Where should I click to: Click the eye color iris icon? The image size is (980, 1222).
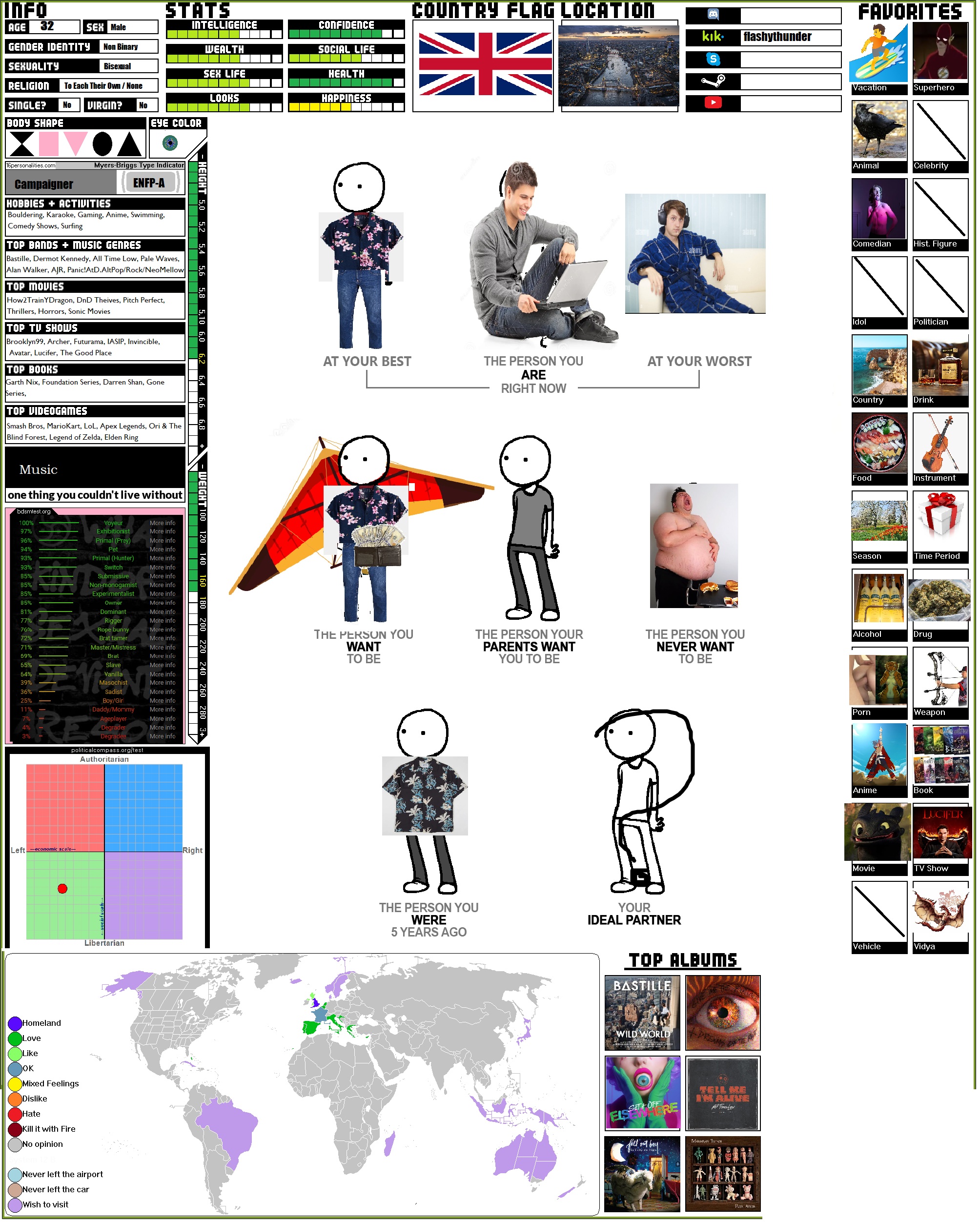(170, 143)
